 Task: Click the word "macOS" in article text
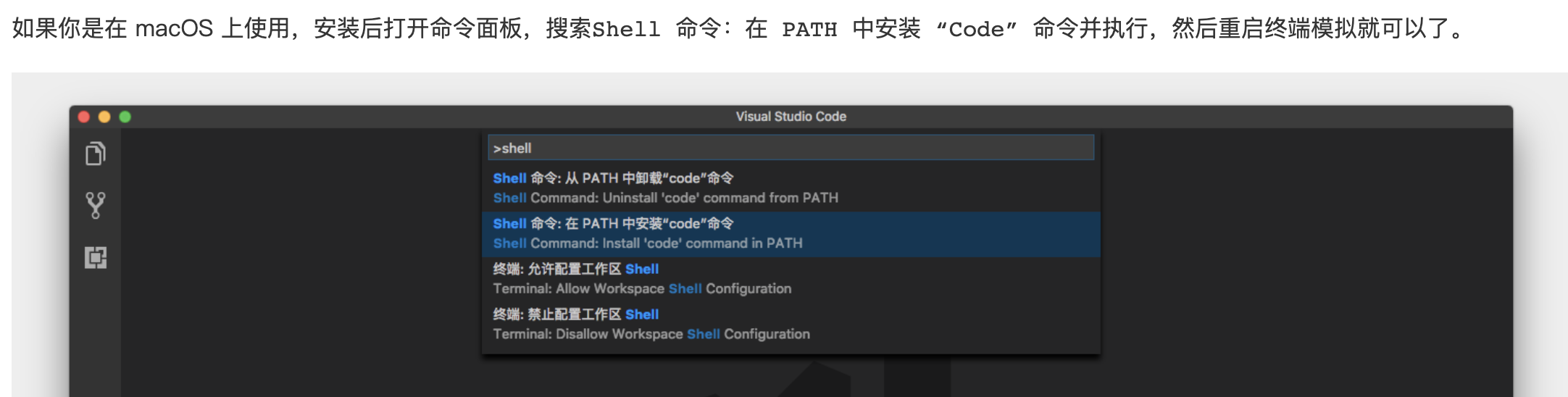click(174, 29)
